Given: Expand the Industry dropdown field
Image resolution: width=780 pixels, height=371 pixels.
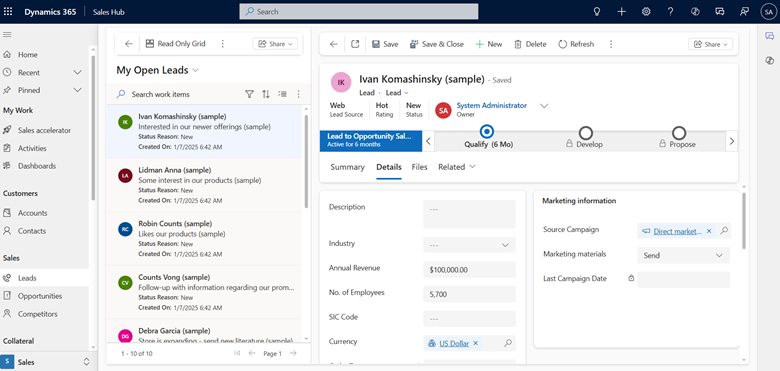Looking at the screenshot, I should [x=469, y=245].
